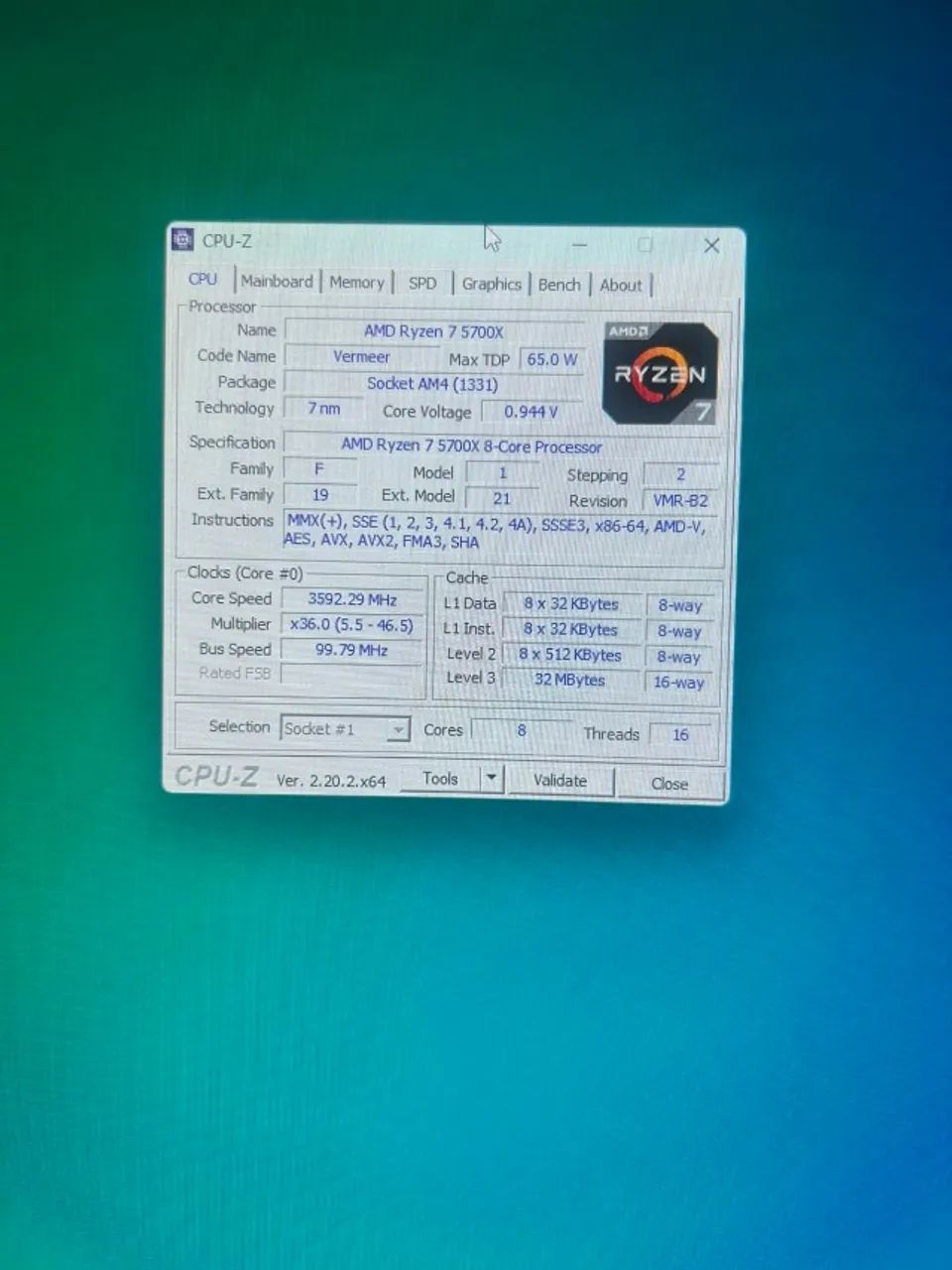Image resolution: width=952 pixels, height=1270 pixels.
Task: Click the Validate button
Action: point(560,781)
